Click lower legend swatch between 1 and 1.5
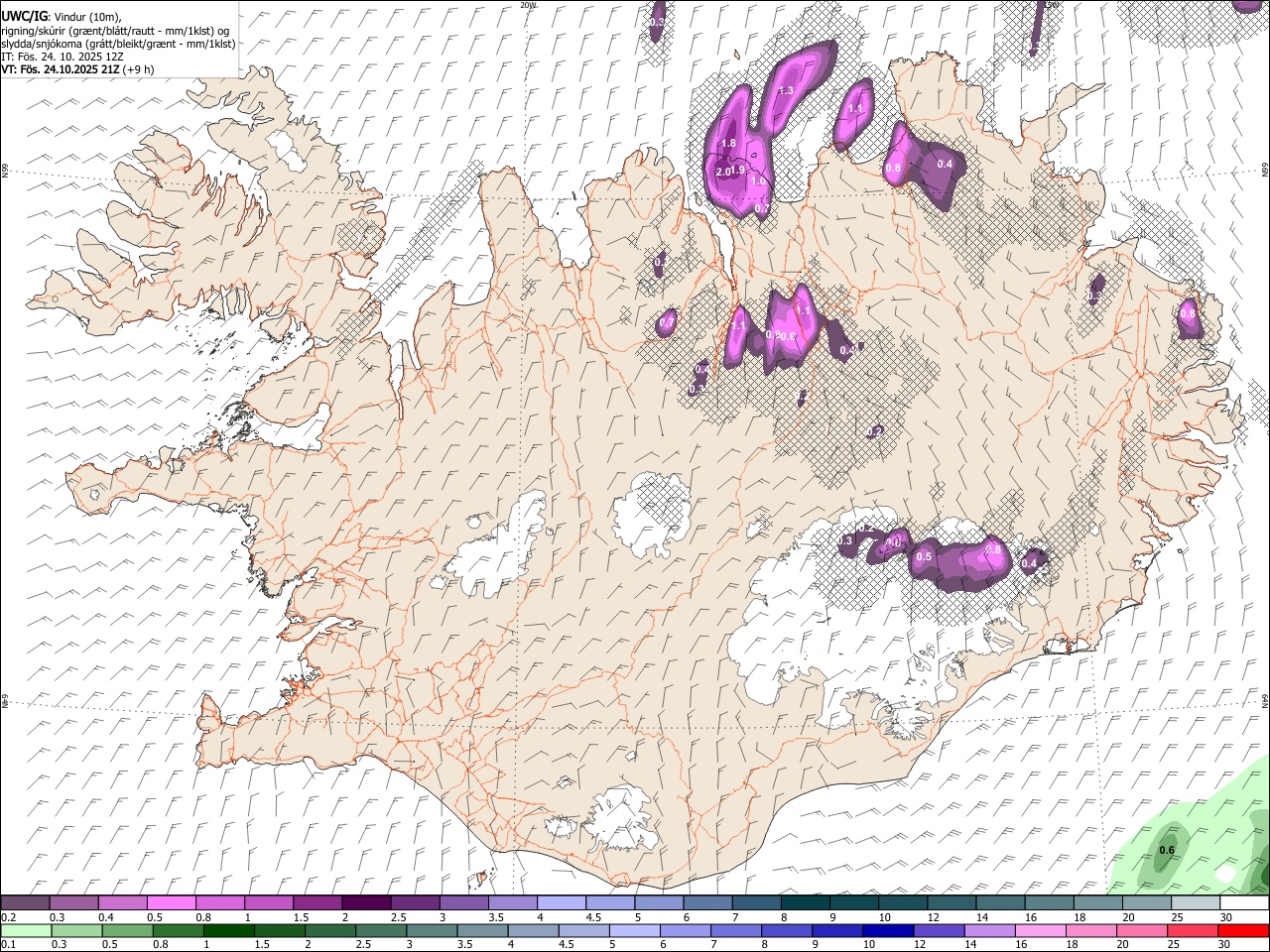The image size is (1270, 952). coord(228,930)
